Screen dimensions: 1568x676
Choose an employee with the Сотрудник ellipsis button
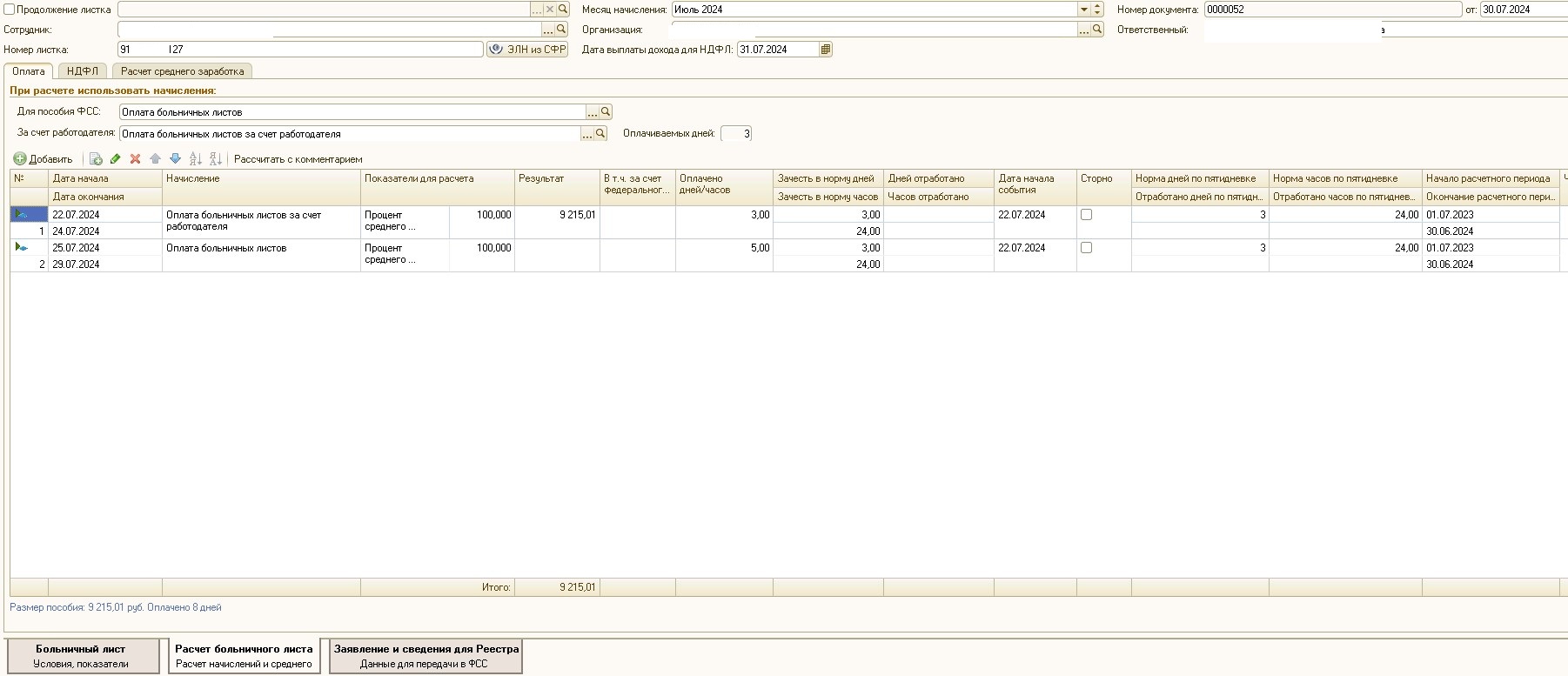(x=548, y=30)
